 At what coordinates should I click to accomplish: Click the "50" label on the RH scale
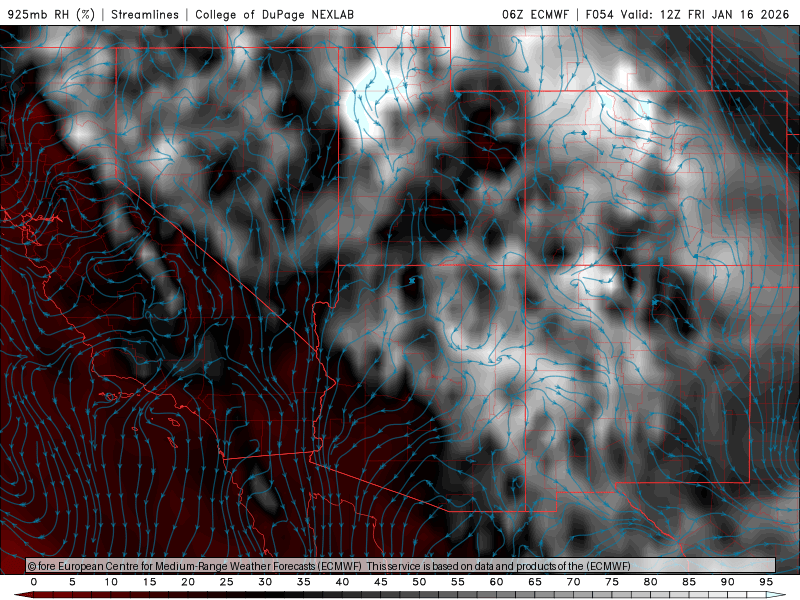pyautogui.click(x=419, y=582)
